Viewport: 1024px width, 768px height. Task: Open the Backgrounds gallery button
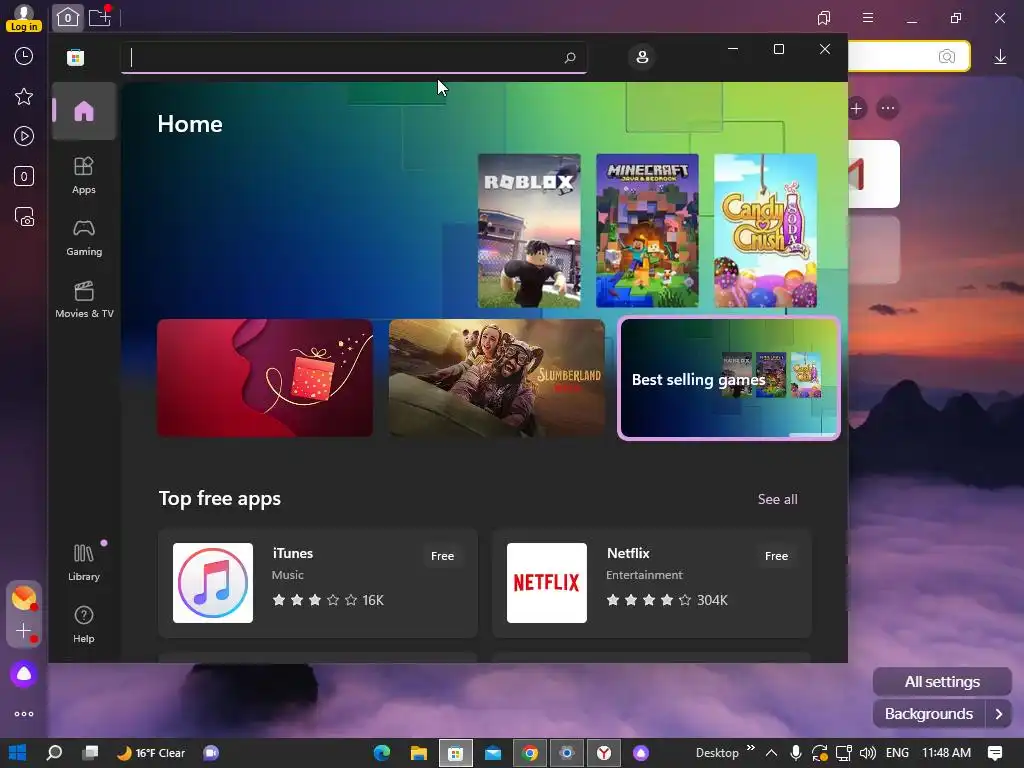(x=929, y=714)
